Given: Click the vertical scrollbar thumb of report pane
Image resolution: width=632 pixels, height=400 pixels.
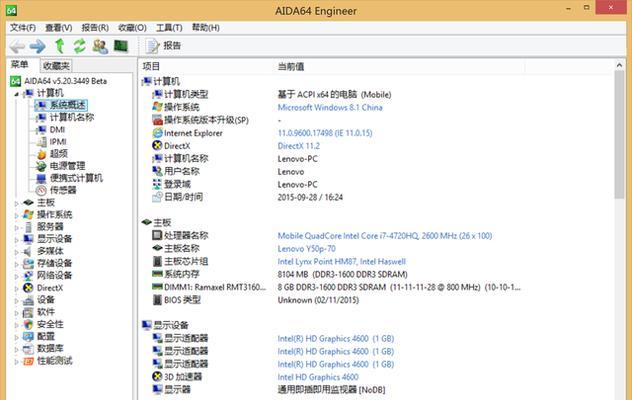Looking at the screenshot, I should pos(619,135).
